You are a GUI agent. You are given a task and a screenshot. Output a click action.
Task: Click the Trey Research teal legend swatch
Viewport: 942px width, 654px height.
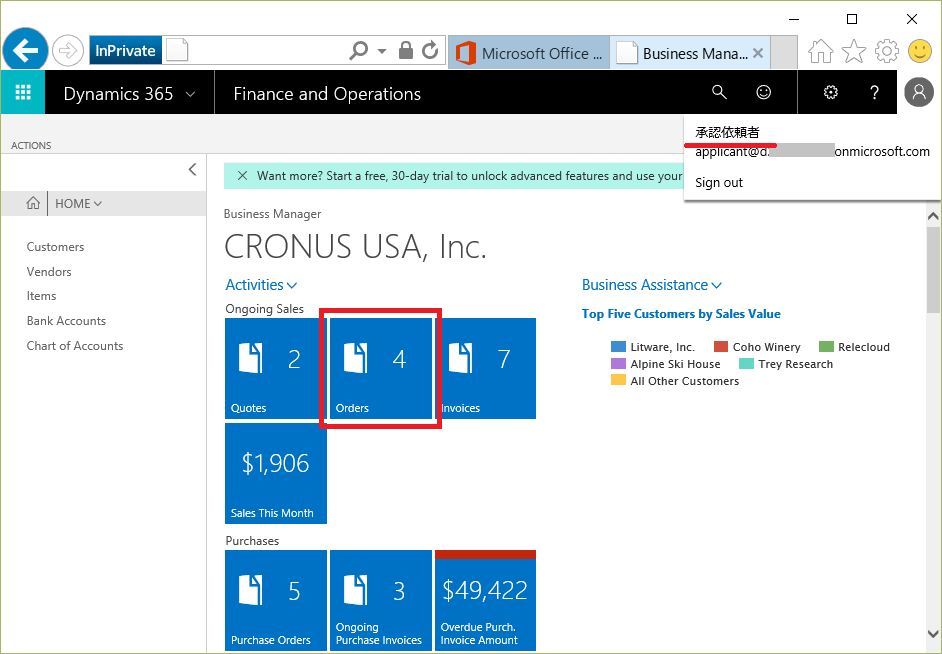(x=746, y=363)
